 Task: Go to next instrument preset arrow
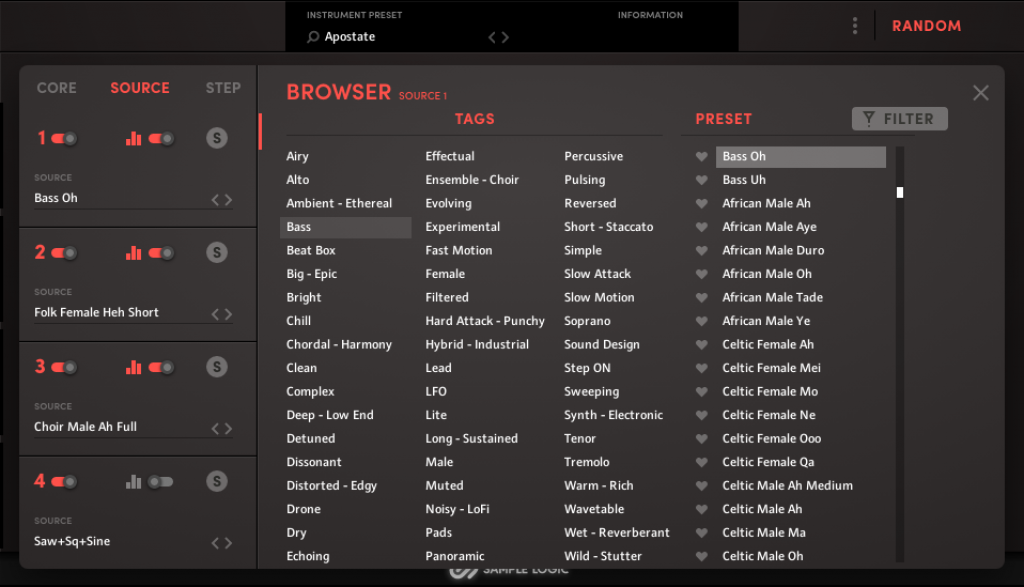pyautogui.click(x=505, y=37)
